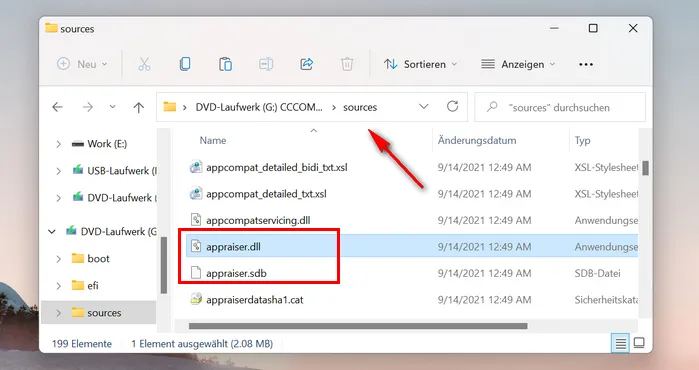699x370 pixels.
Task: Click the file list vertical scrollbar
Action: coord(645,168)
